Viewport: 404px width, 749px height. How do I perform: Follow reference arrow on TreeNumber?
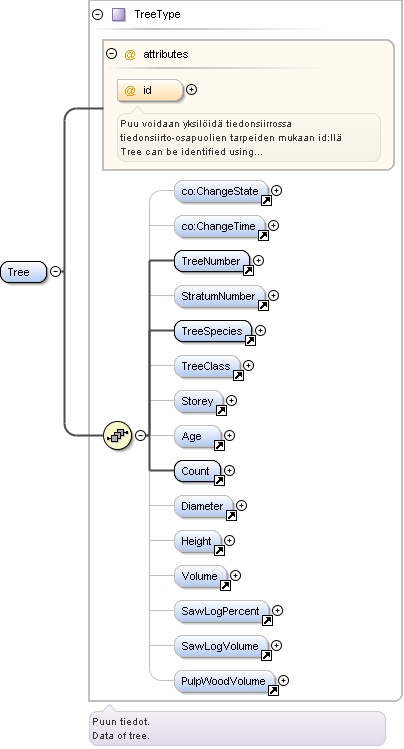[248, 271]
